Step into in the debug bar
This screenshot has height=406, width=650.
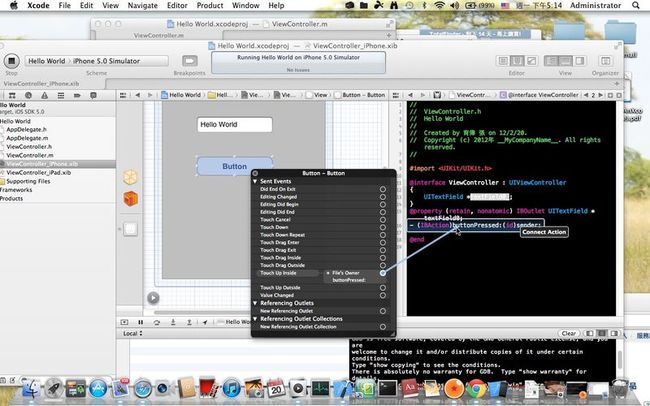tap(173, 322)
